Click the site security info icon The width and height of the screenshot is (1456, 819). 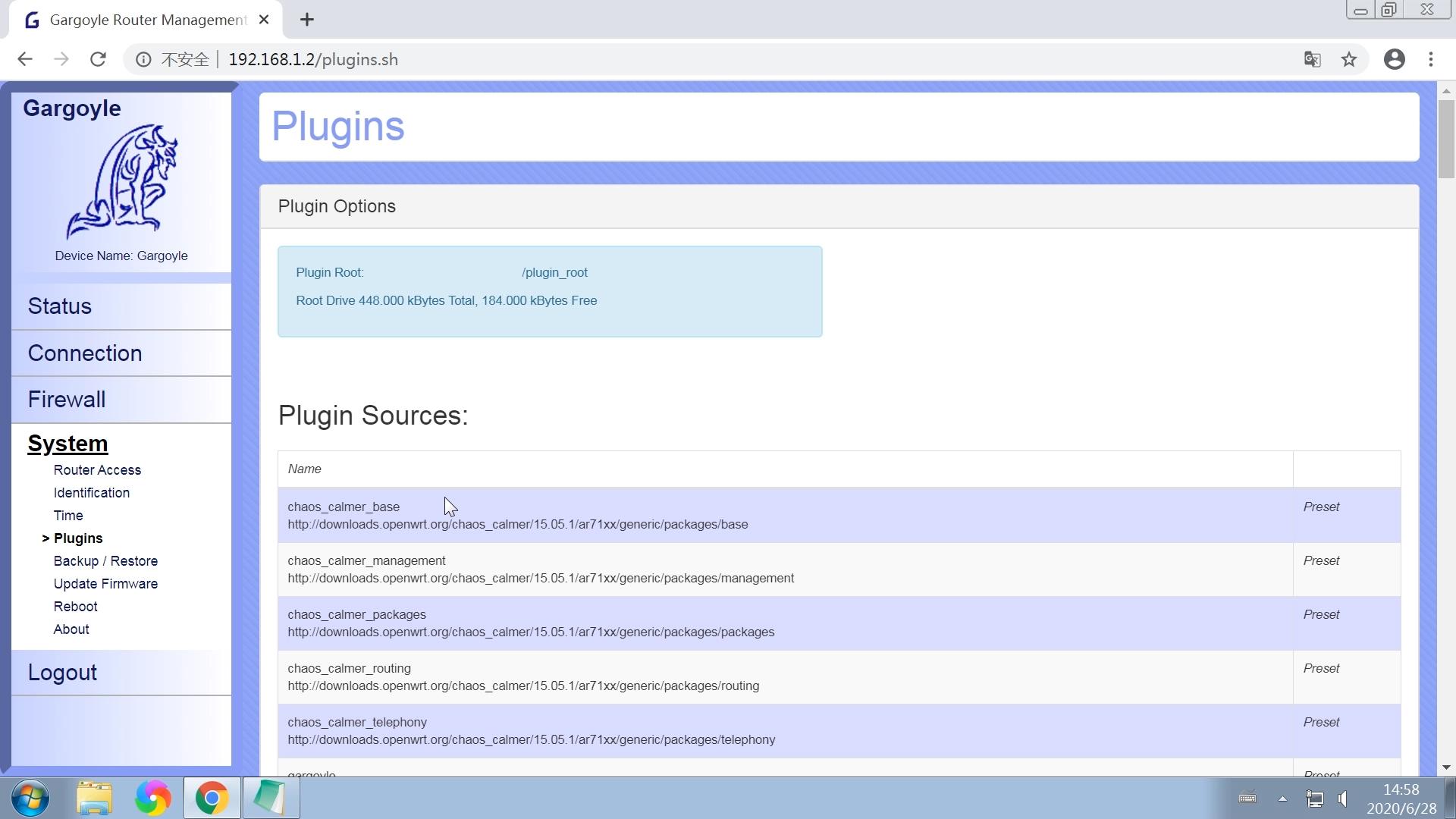click(143, 59)
